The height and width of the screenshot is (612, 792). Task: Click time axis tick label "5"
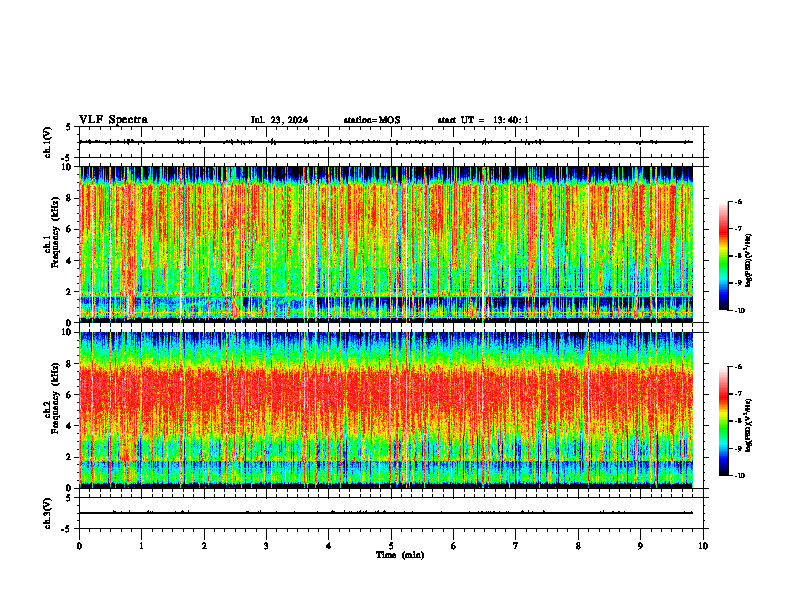[x=391, y=546]
